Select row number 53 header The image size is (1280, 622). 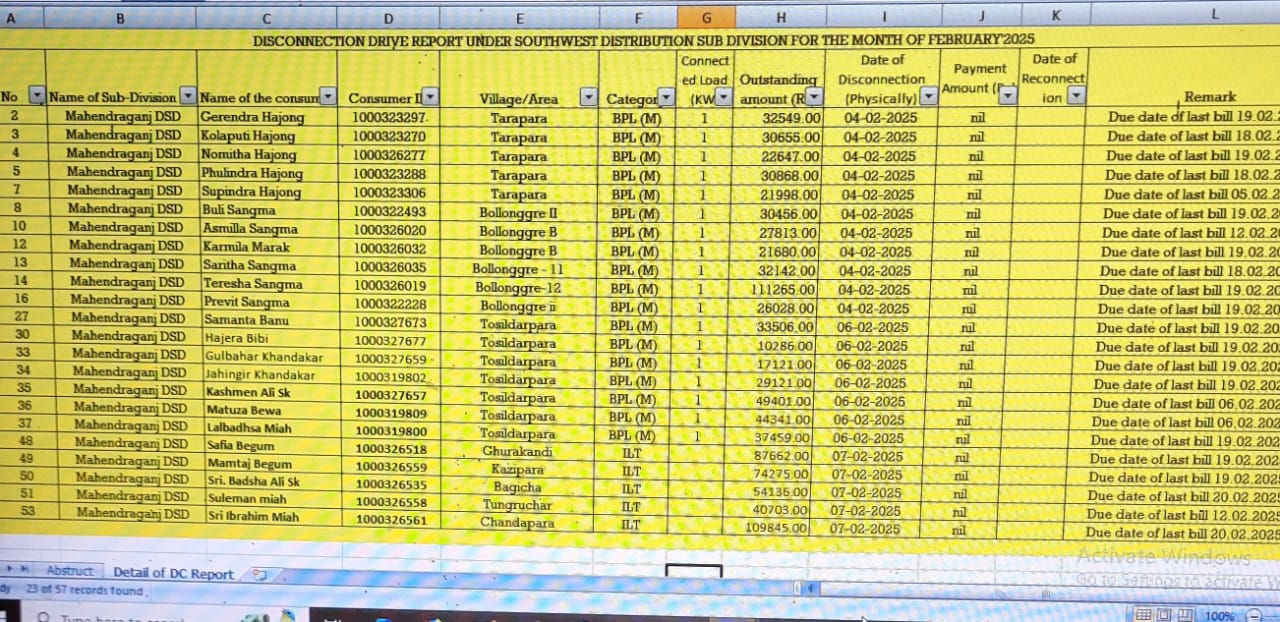click(27, 511)
